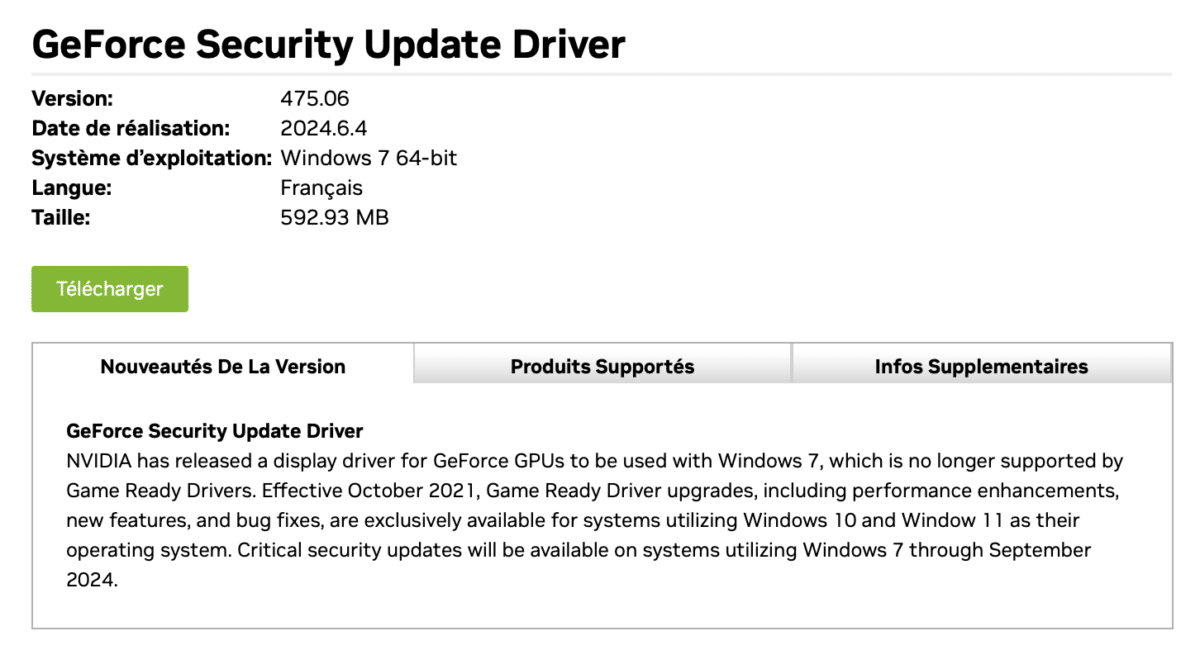Viewport: 1200px width, 669px height.
Task: Click the Système d'exploitation: label
Action: (152, 158)
